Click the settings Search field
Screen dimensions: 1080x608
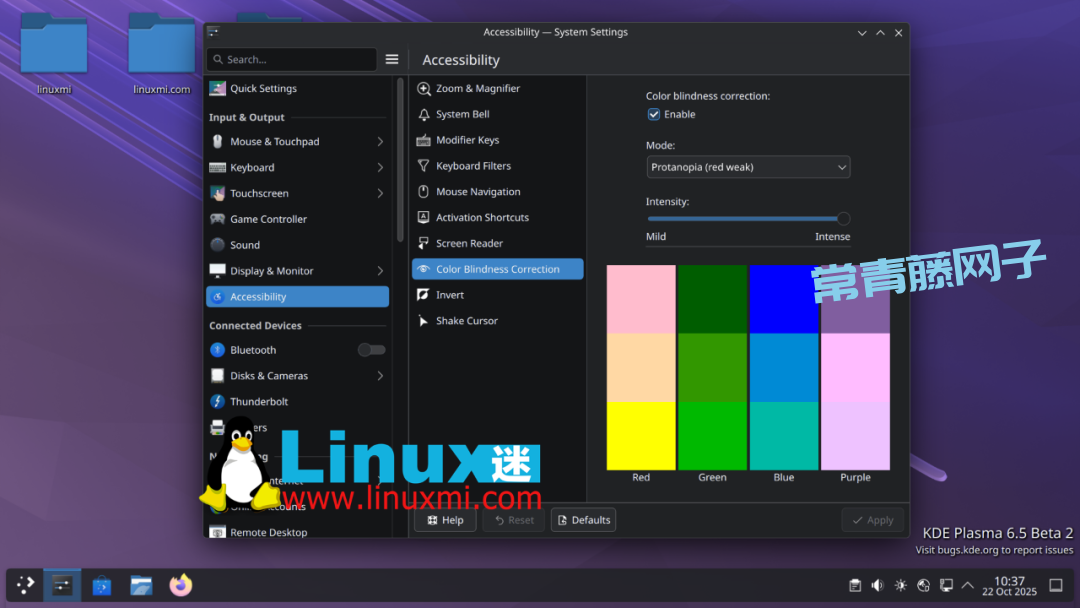[292, 60]
